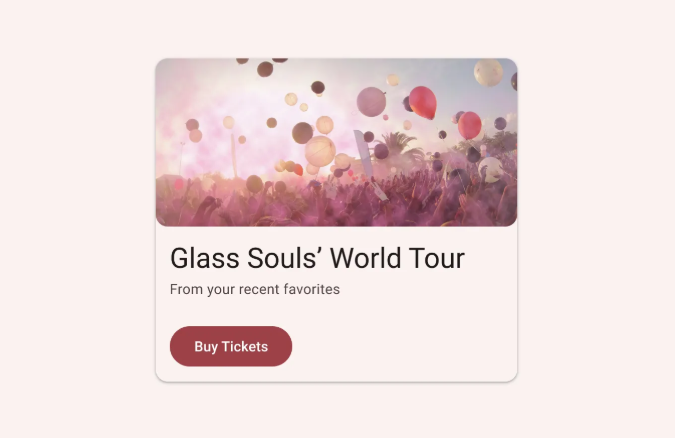The width and height of the screenshot is (675, 438).
Task: Click the largest red balloon in the photo
Action: 423,103
